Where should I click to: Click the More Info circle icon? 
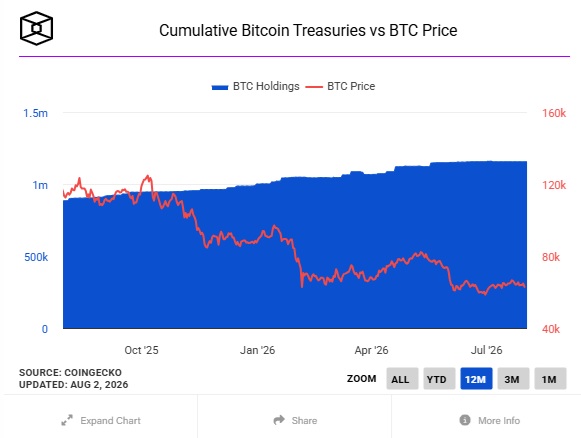tap(465, 420)
